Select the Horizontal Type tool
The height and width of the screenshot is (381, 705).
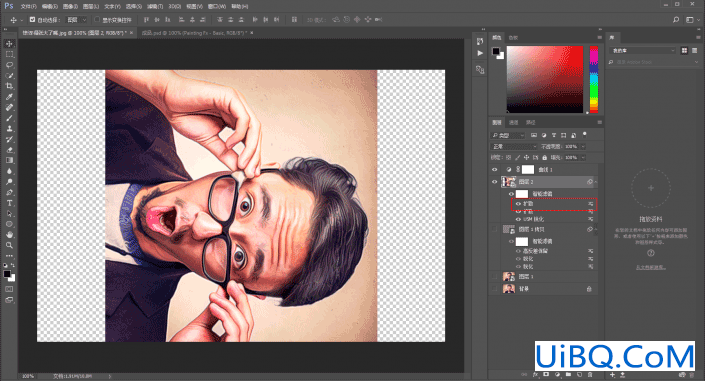pyautogui.click(x=9, y=203)
